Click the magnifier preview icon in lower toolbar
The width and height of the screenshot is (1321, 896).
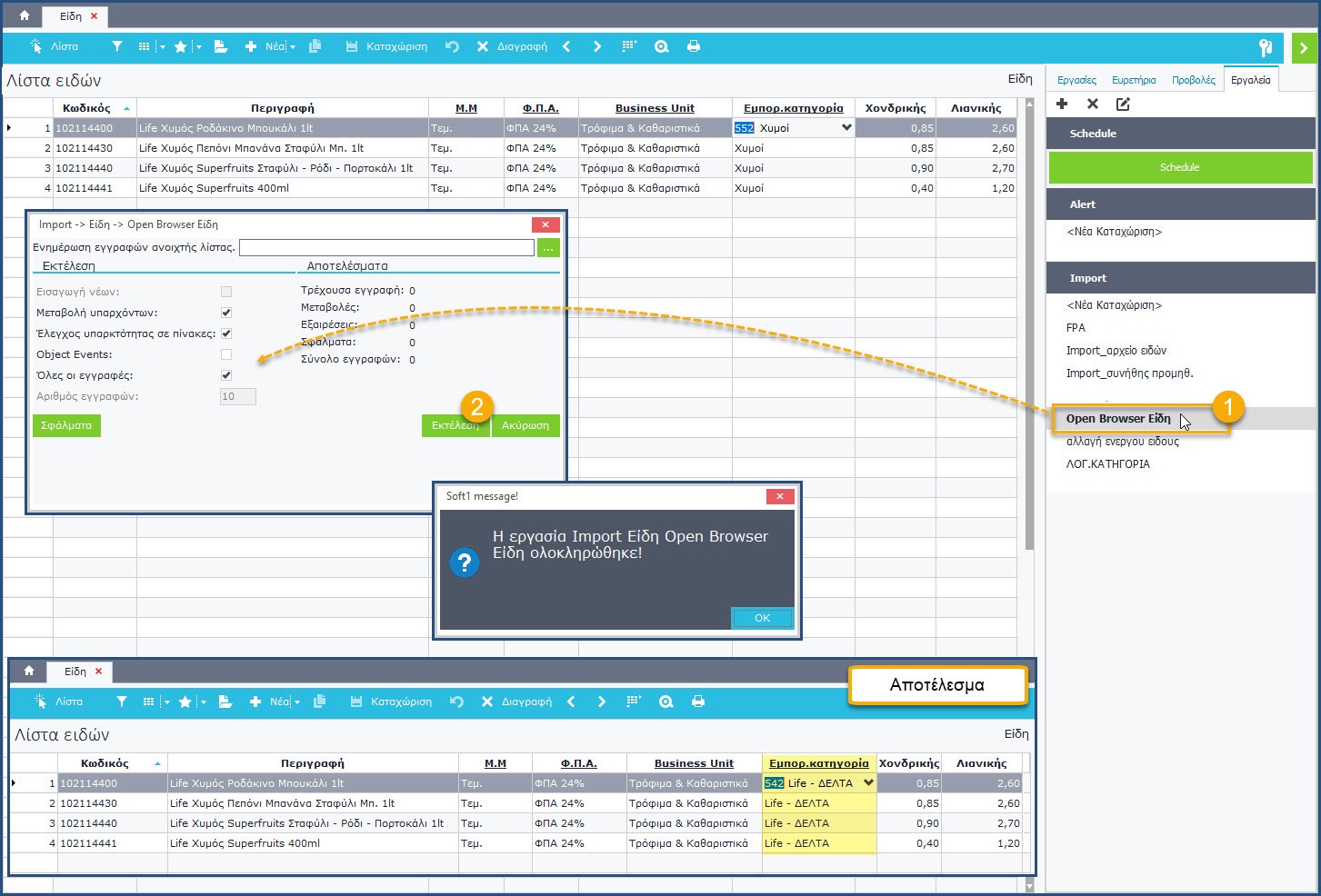[666, 702]
